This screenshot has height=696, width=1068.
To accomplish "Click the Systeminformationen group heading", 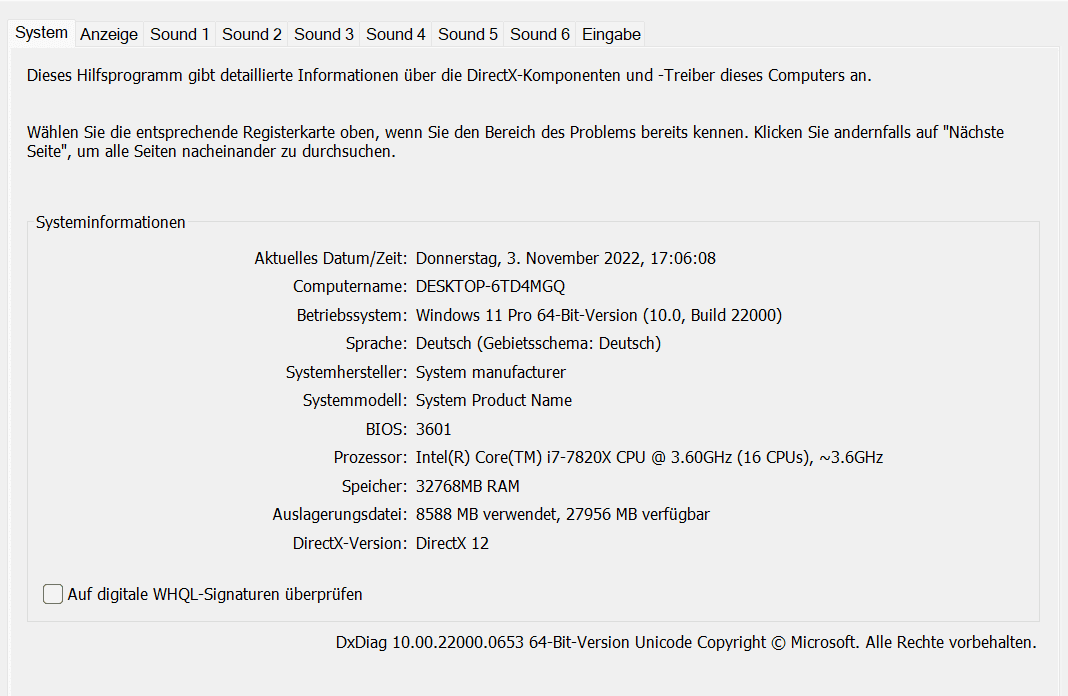I will point(110,223).
